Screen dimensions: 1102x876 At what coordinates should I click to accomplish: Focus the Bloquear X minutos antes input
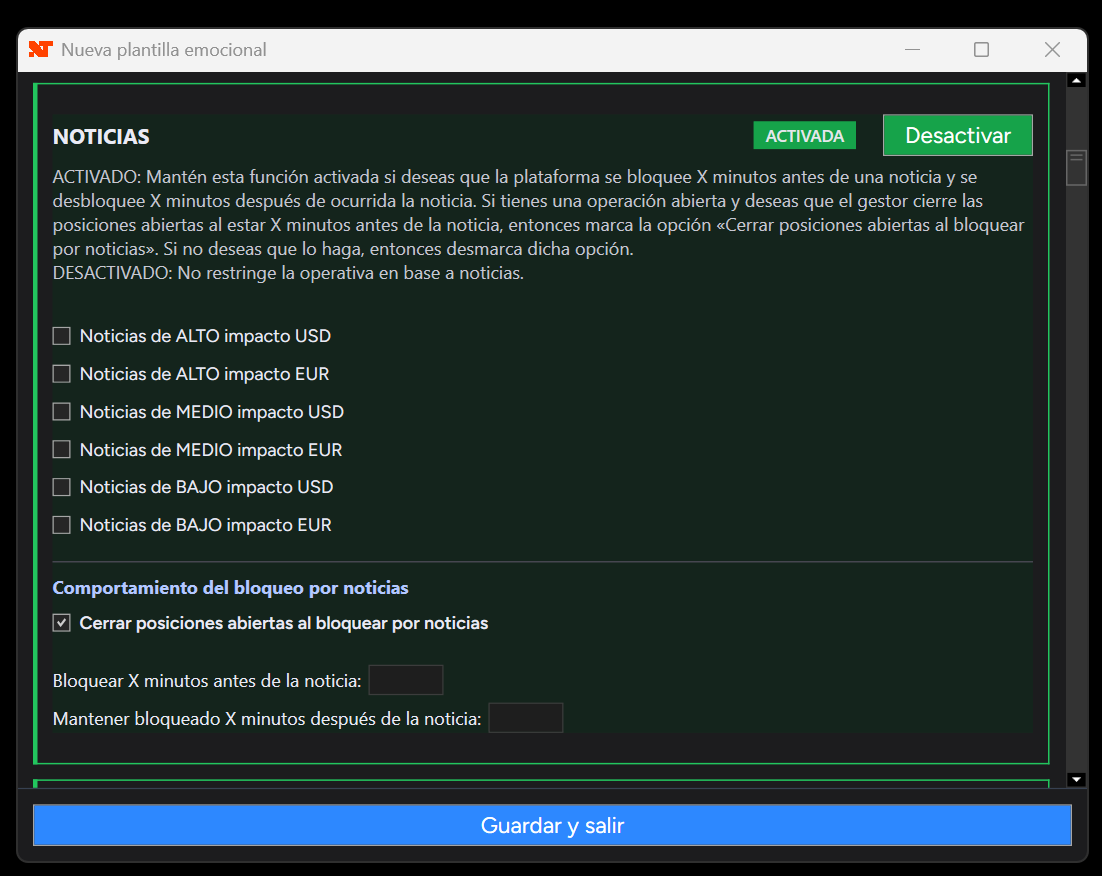tap(406, 680)
